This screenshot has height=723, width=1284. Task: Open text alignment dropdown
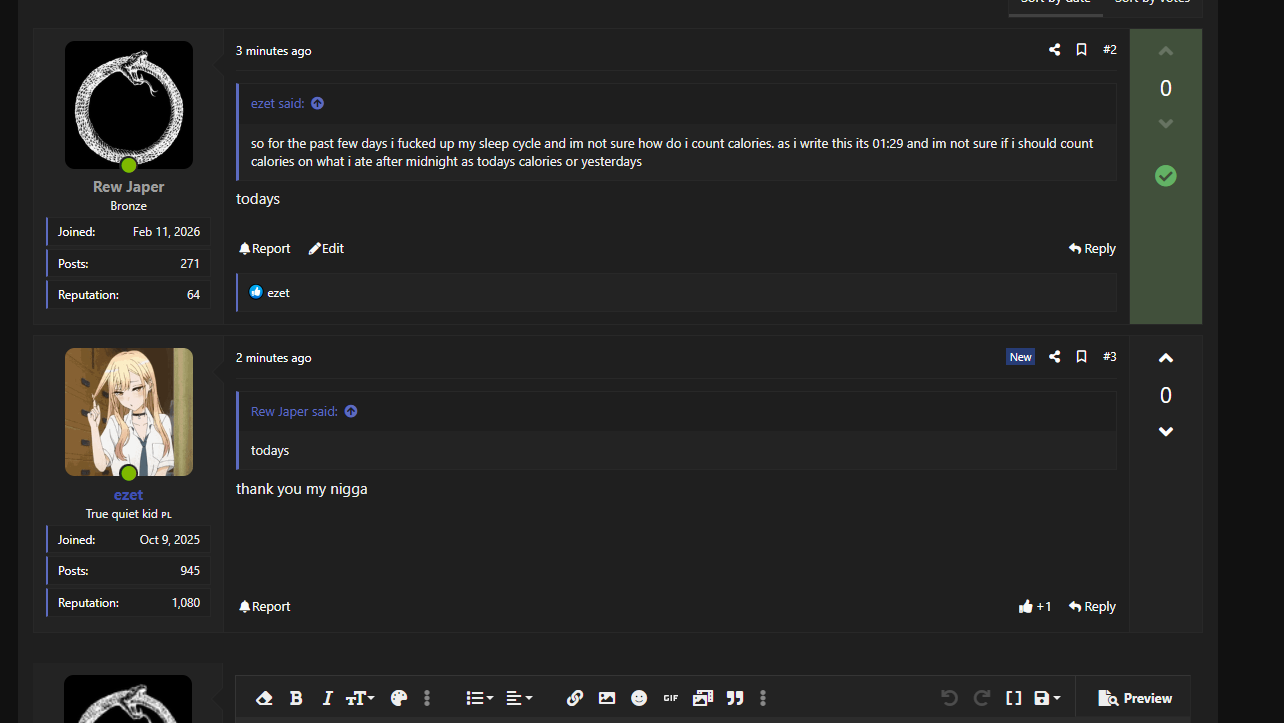point(519,698)
